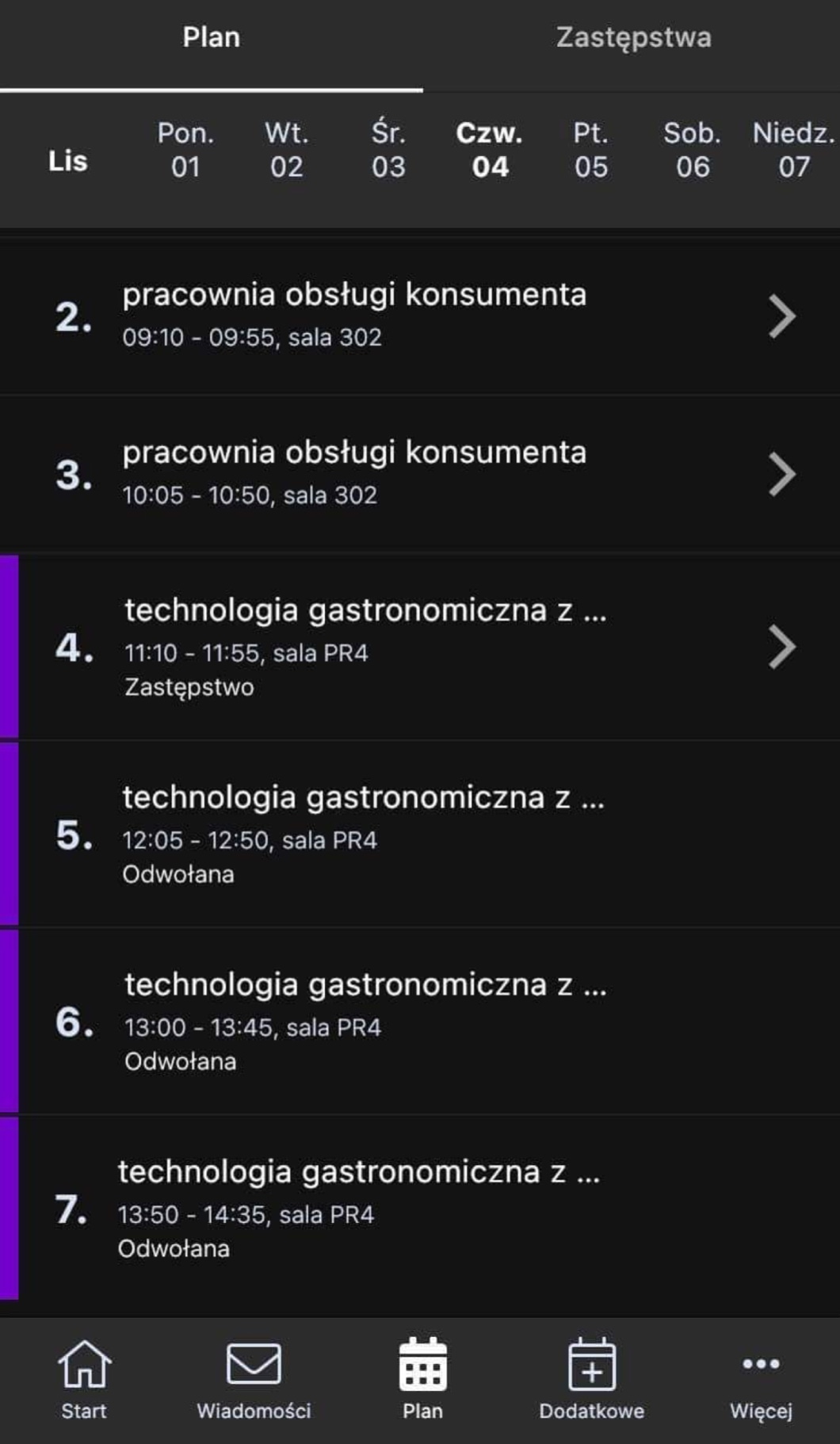
Task: Click purple marker beside lesson 6
Action: point(9,1022)
